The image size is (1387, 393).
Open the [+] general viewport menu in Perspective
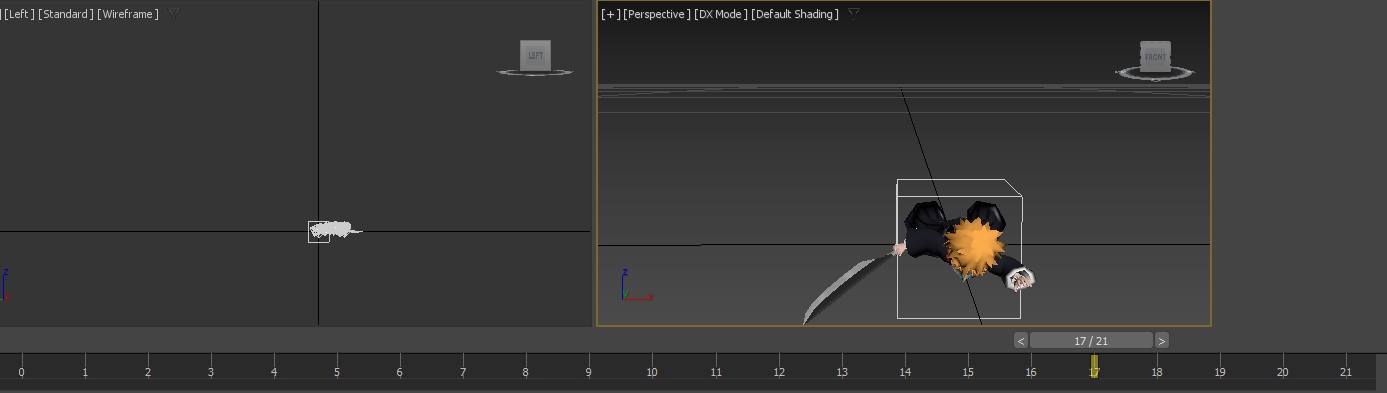610,14
